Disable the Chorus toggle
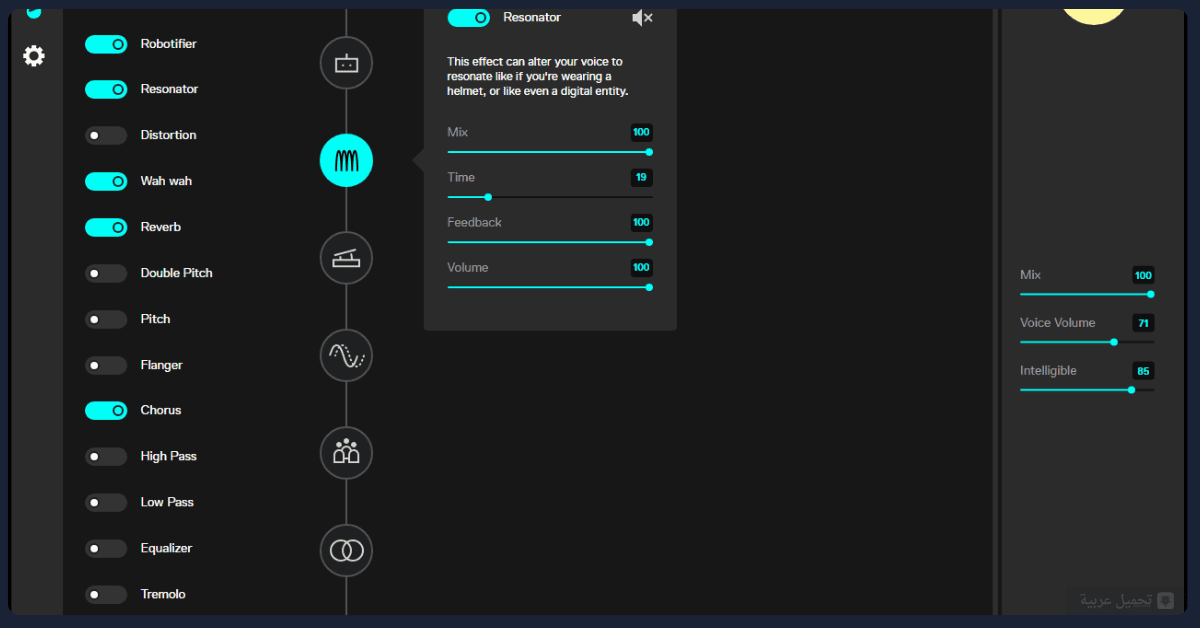The width and height of the screenshot is (1200, 628). [x=106, y=410]
